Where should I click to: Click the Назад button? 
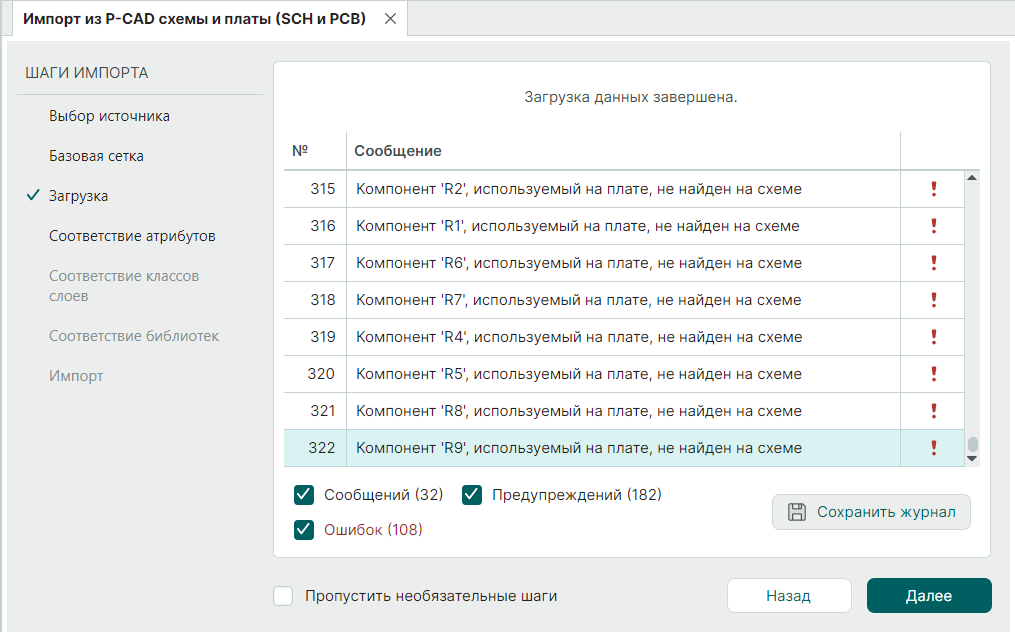[788, 595]
